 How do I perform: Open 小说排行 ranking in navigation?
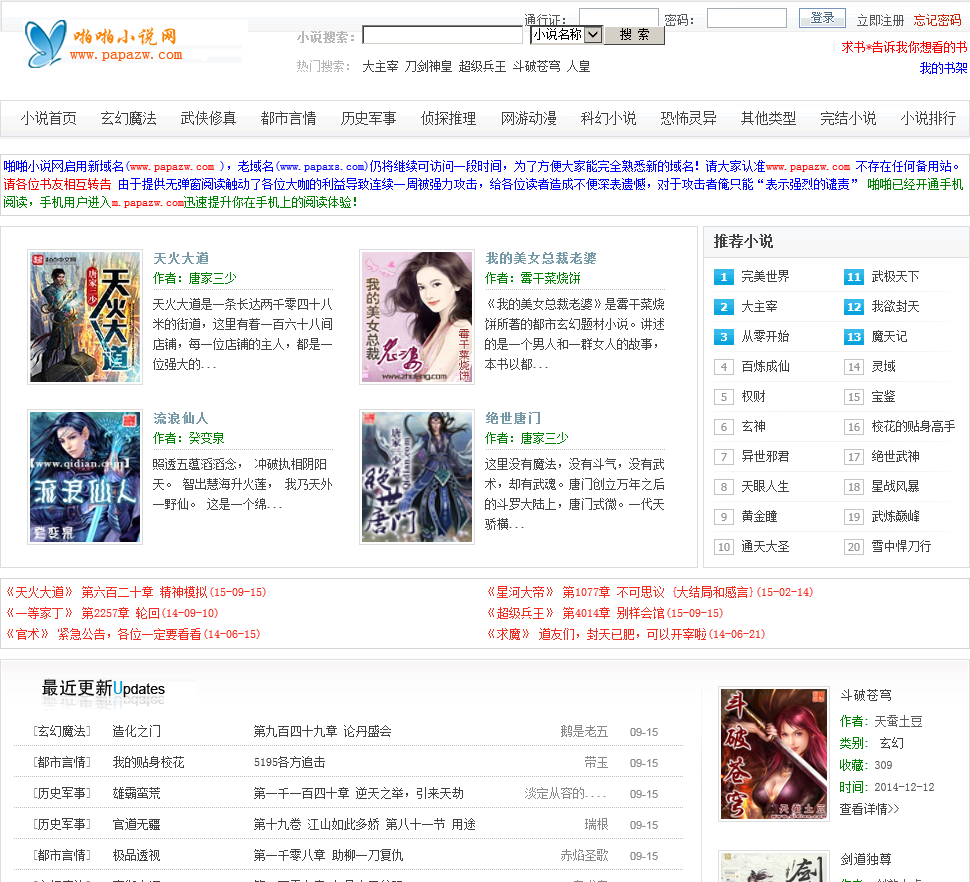[928, 118]
